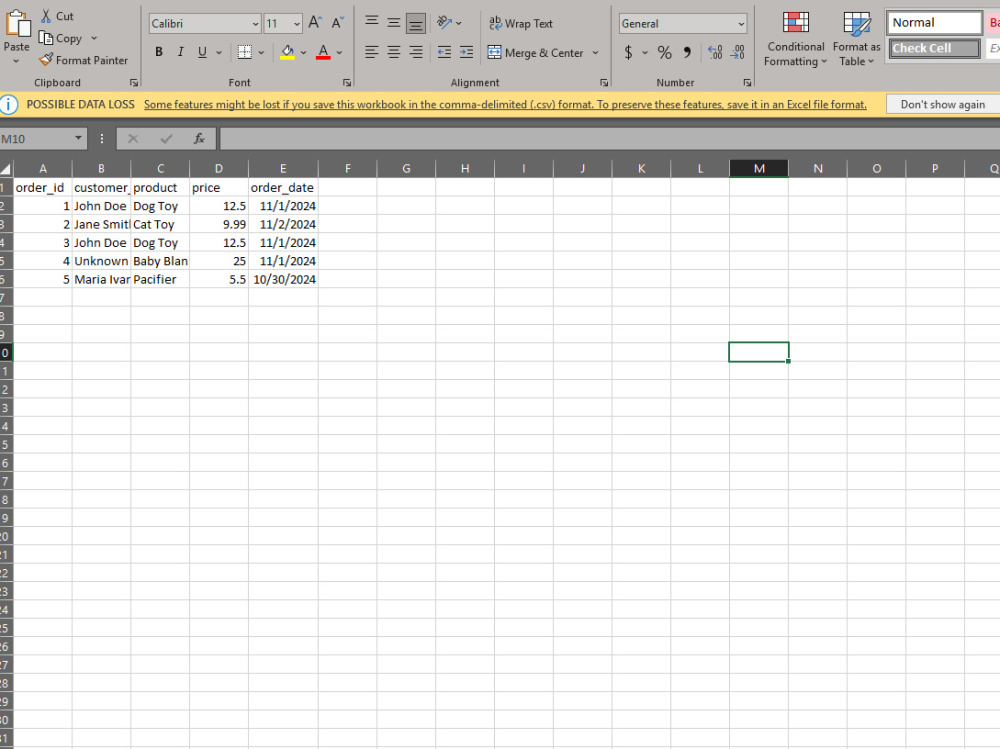Increase the indent level
This screenshot has width=1000, height=749.
pos(466,52)
